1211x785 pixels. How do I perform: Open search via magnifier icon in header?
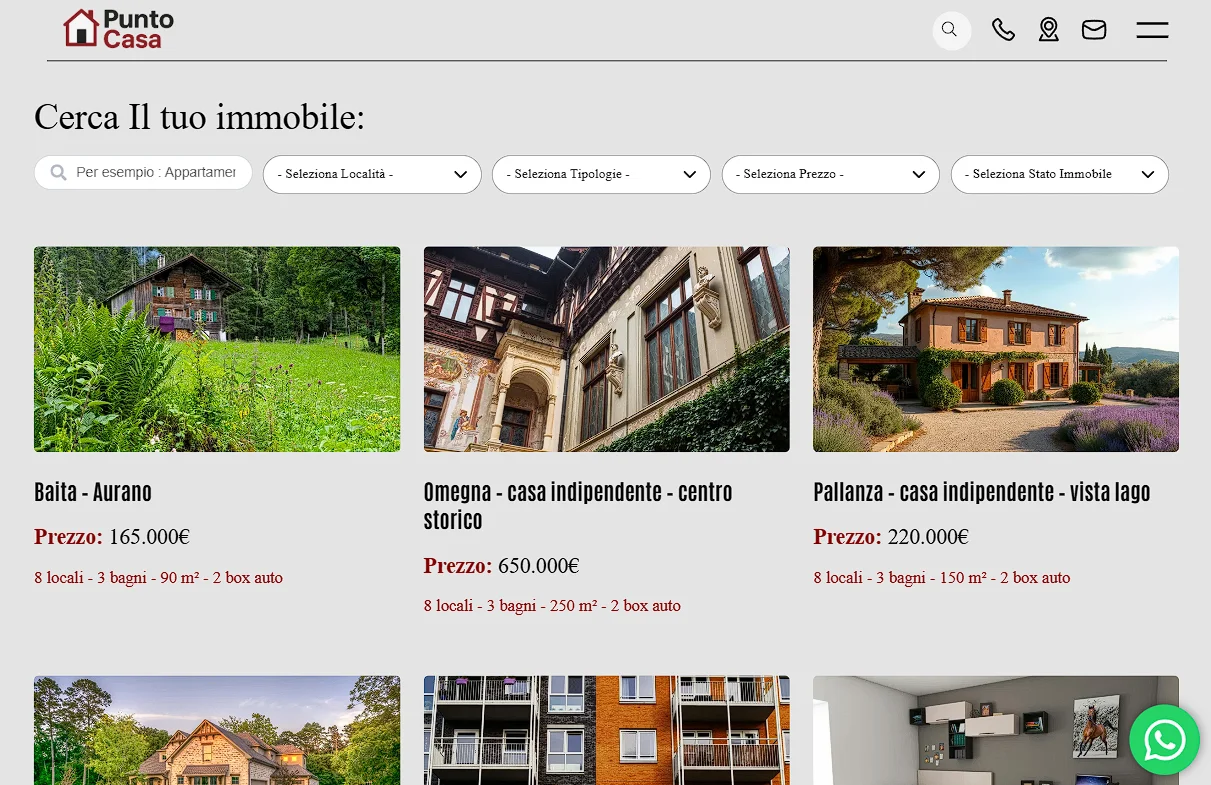pyautogui.click(x=951, y=30)
